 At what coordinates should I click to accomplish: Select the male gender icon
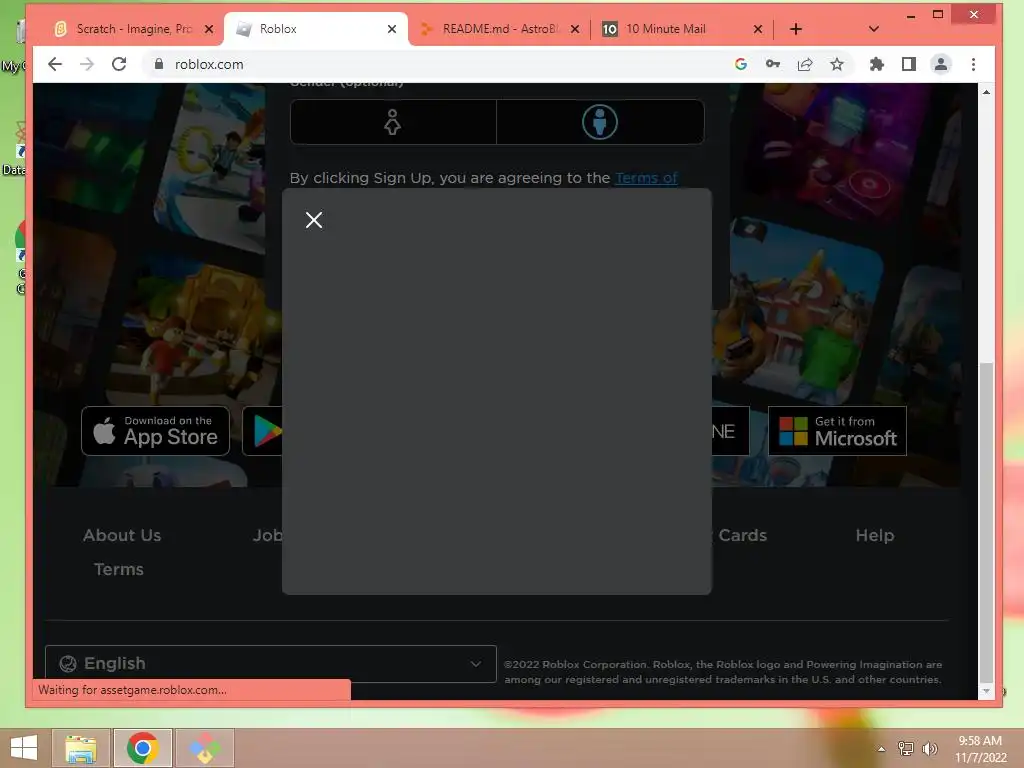pos(600,122)
